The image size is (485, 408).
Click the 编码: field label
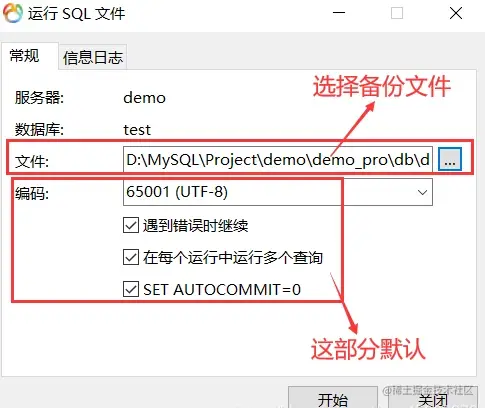click(32, 193)
